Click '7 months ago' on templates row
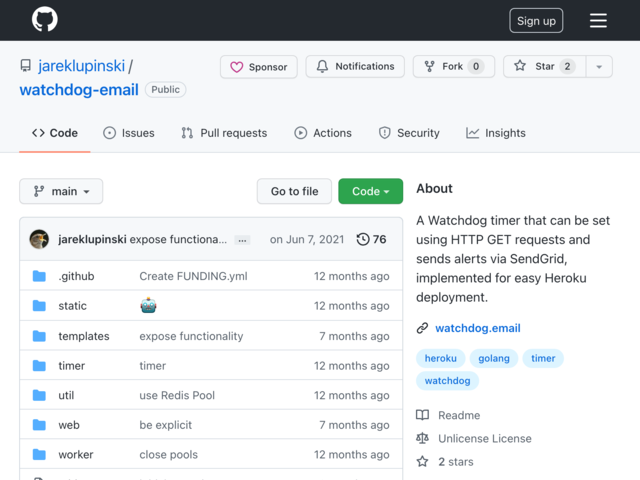The image size is (640, 480). point(354,336)
